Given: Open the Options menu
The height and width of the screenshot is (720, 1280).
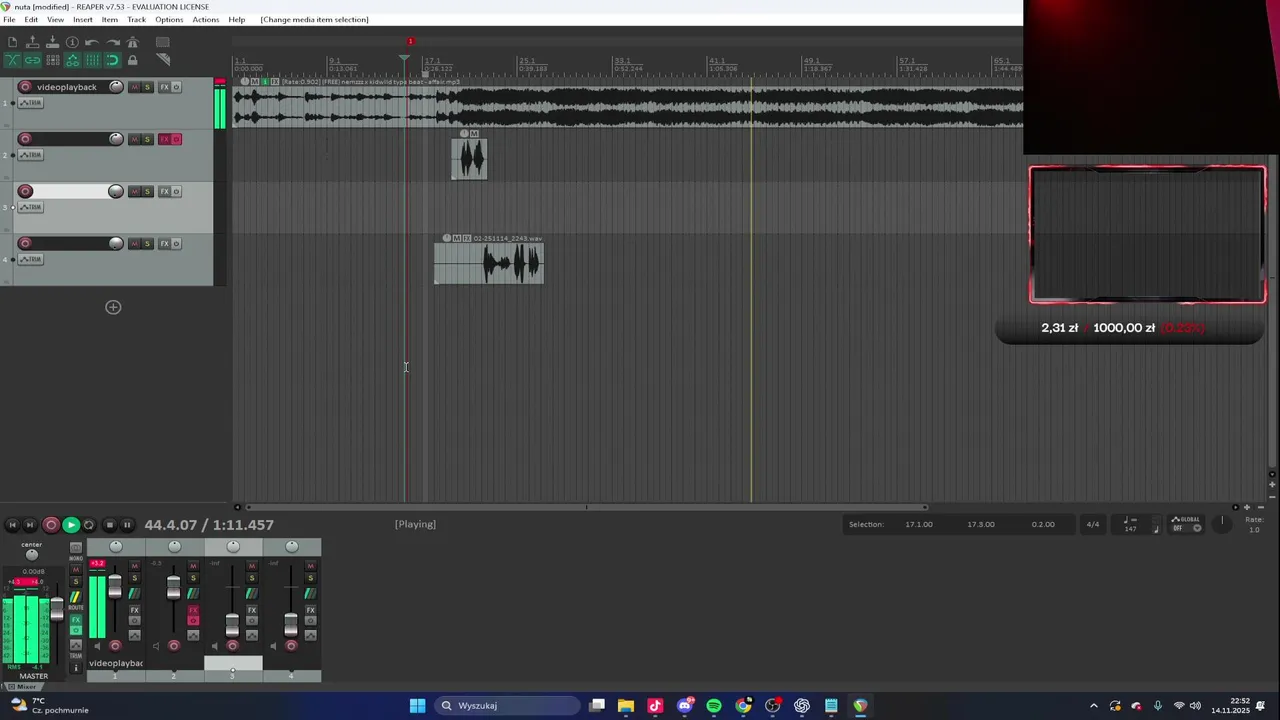Looking at the screenshot, I should click(169, 20).
